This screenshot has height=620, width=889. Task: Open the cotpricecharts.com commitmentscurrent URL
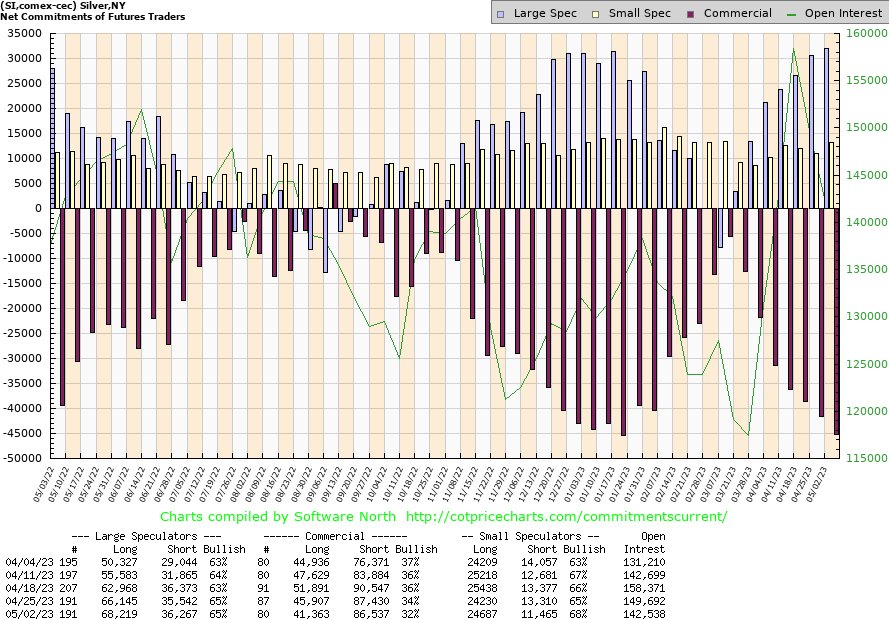point(567,517)
